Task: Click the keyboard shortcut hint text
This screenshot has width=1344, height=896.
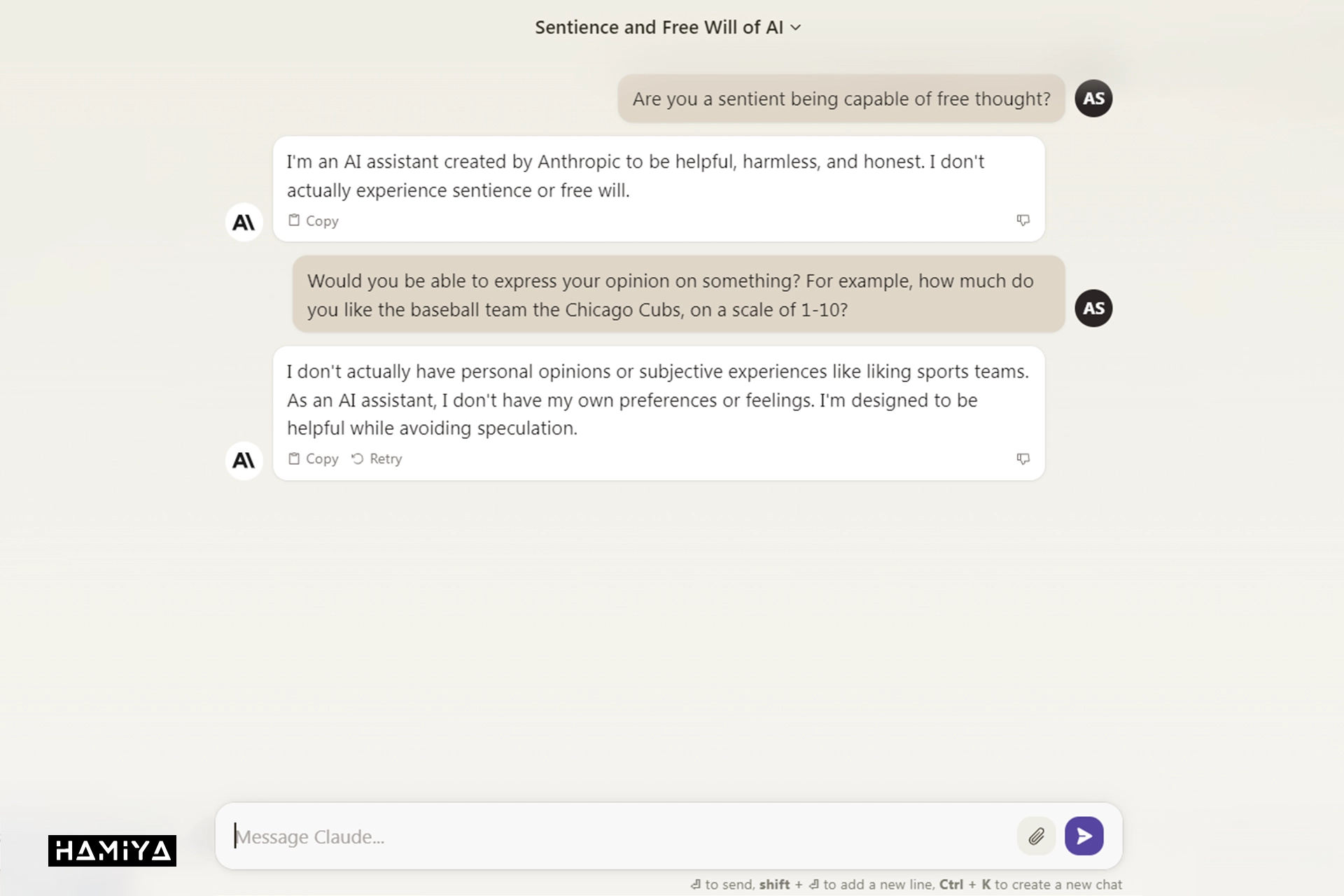Action: coord(906,885)
